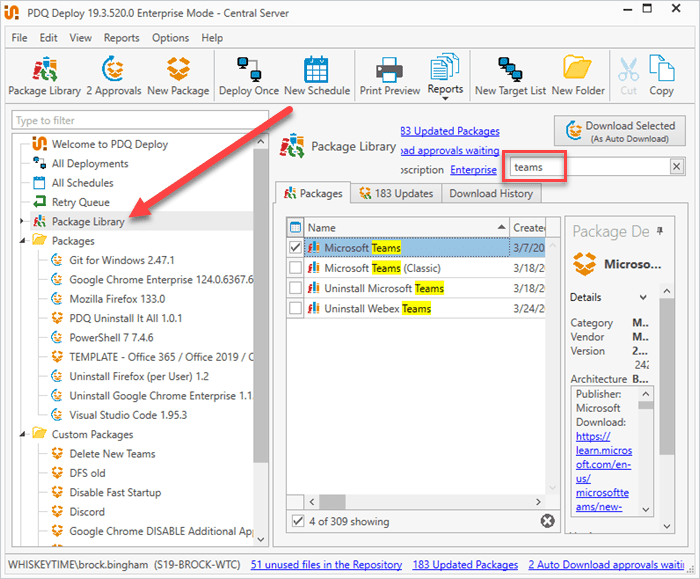Click the teams search field

click(589, 167)
